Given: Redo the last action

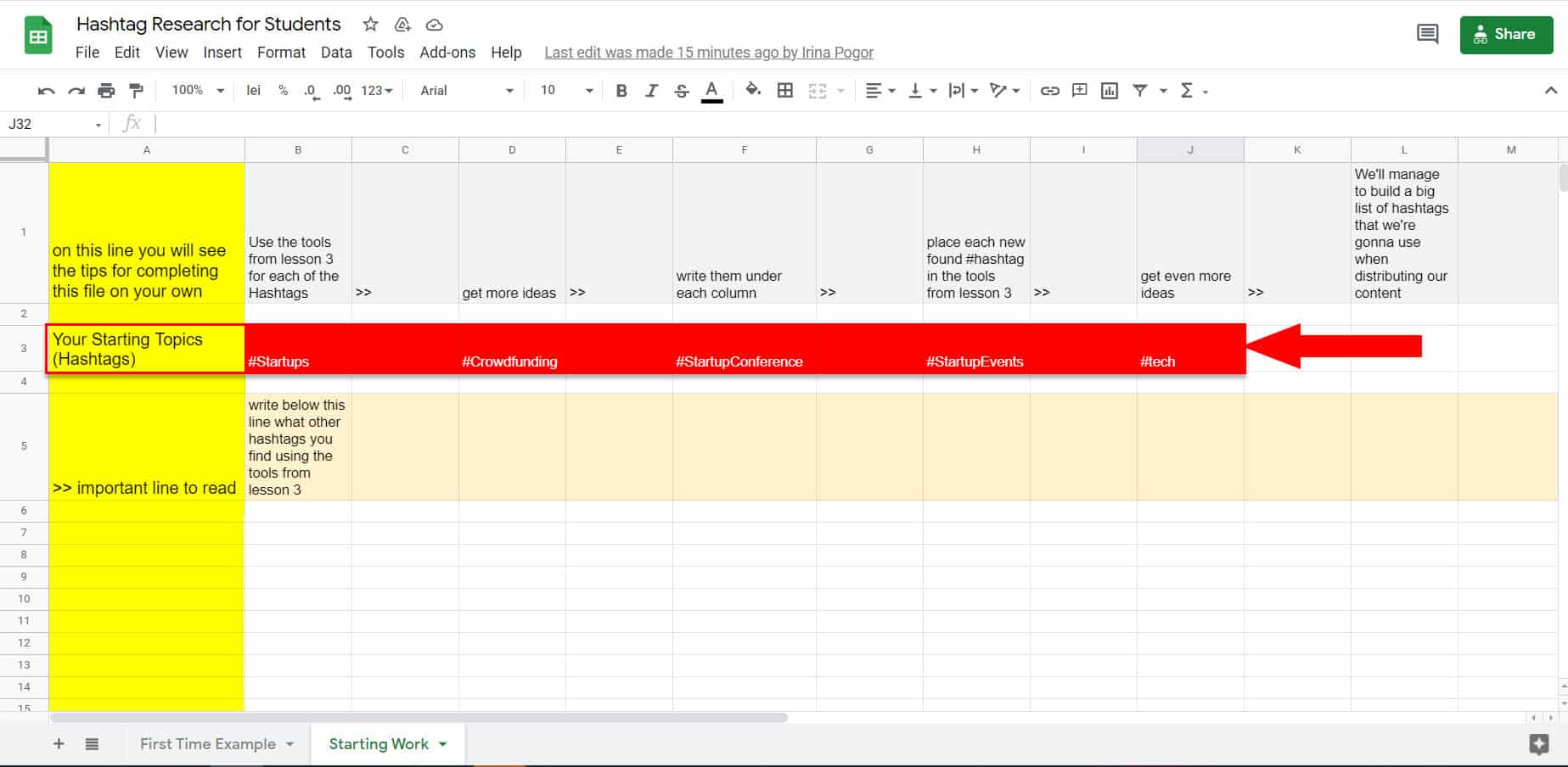Looking at the screenshot, I should coord(76,91).
